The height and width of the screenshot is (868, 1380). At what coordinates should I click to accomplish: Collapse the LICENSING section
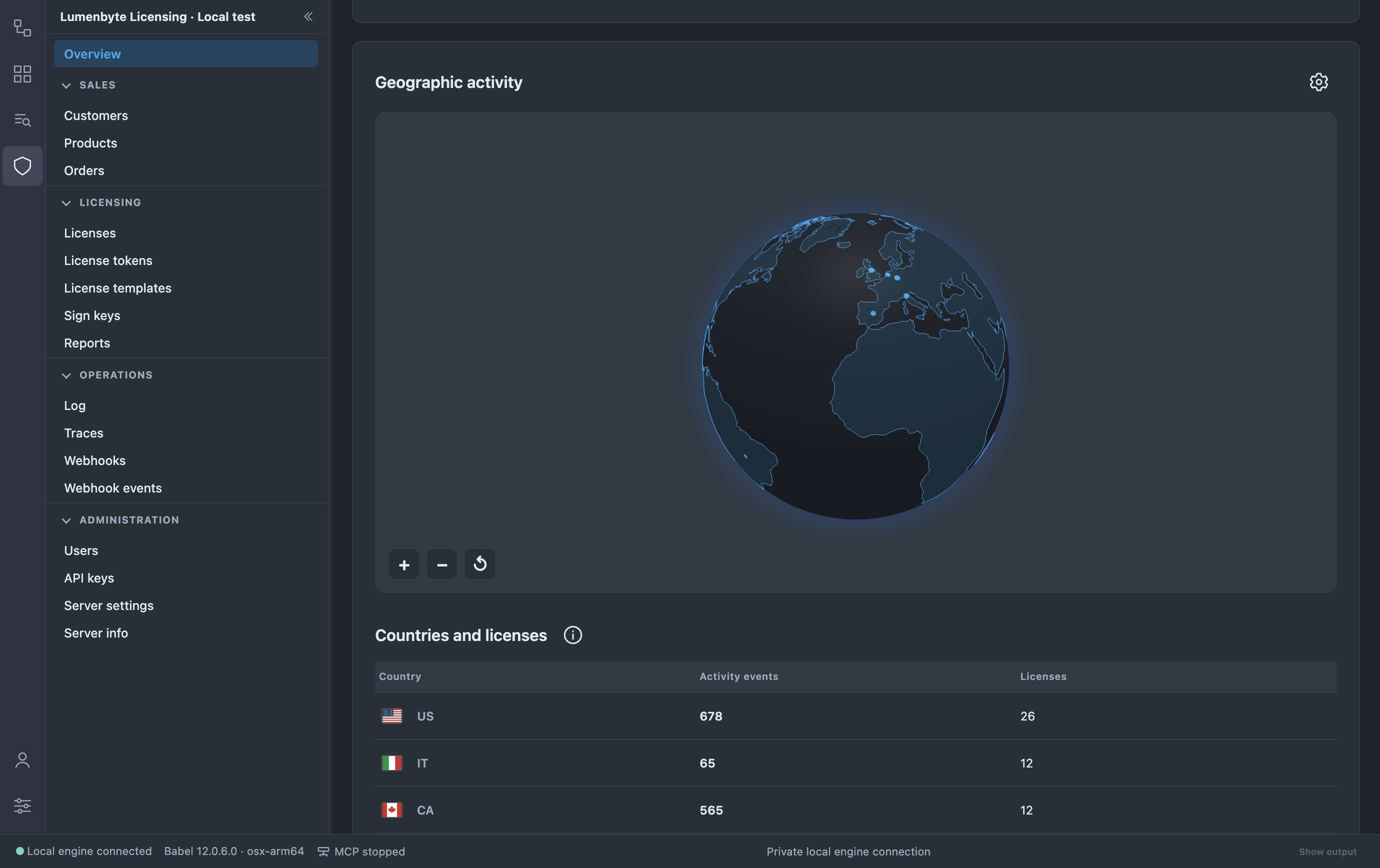tap(66, 203)
